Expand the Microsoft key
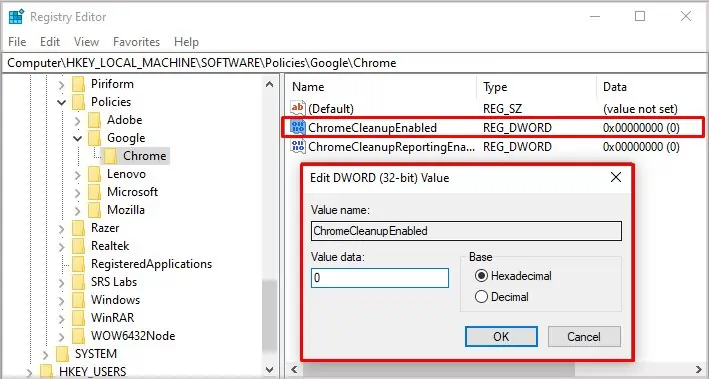This screenshot has height=379, width=709. click(x=77, y=193)
